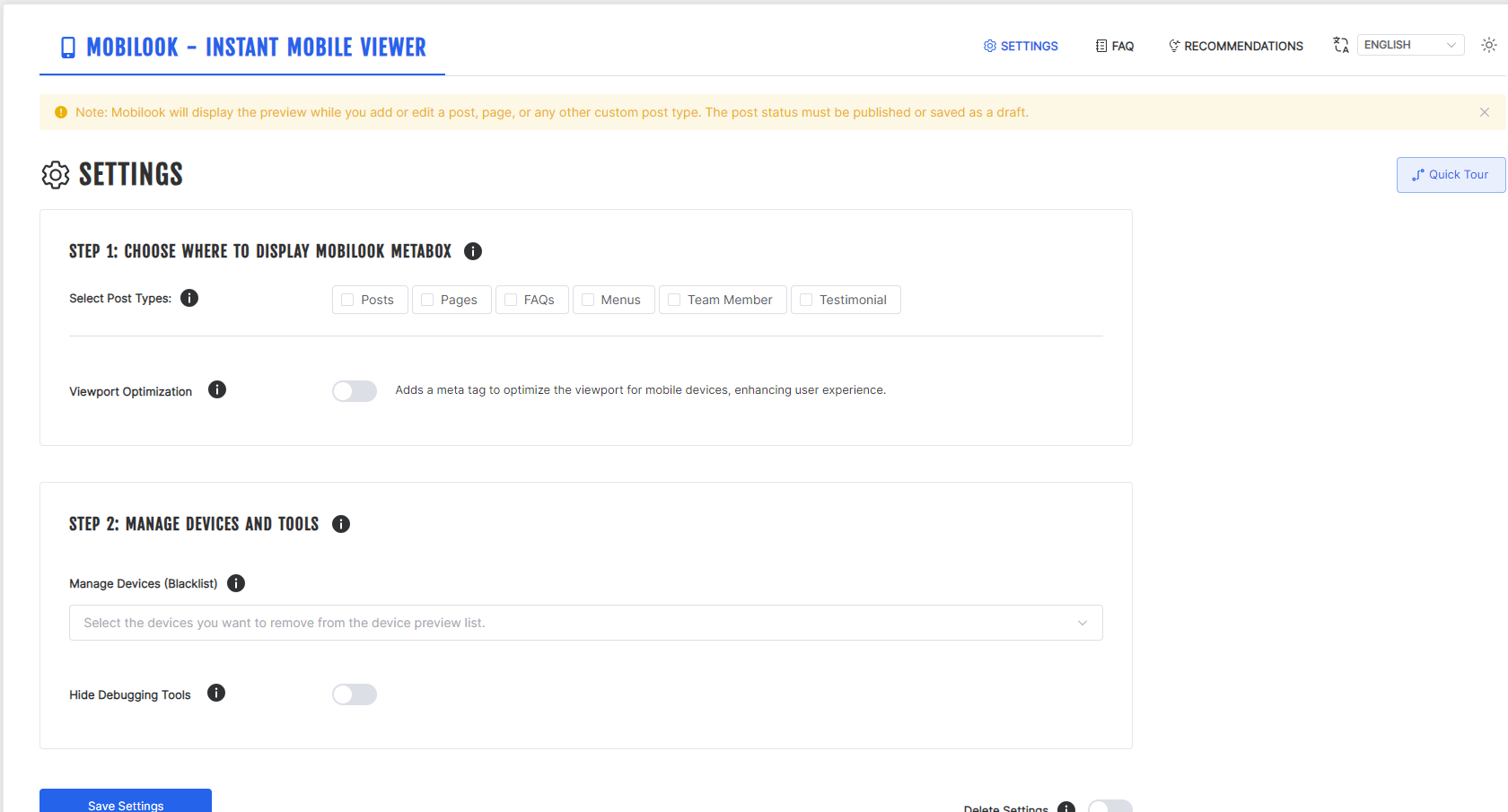Check the FAQs post type checkbox

[511, 300]
